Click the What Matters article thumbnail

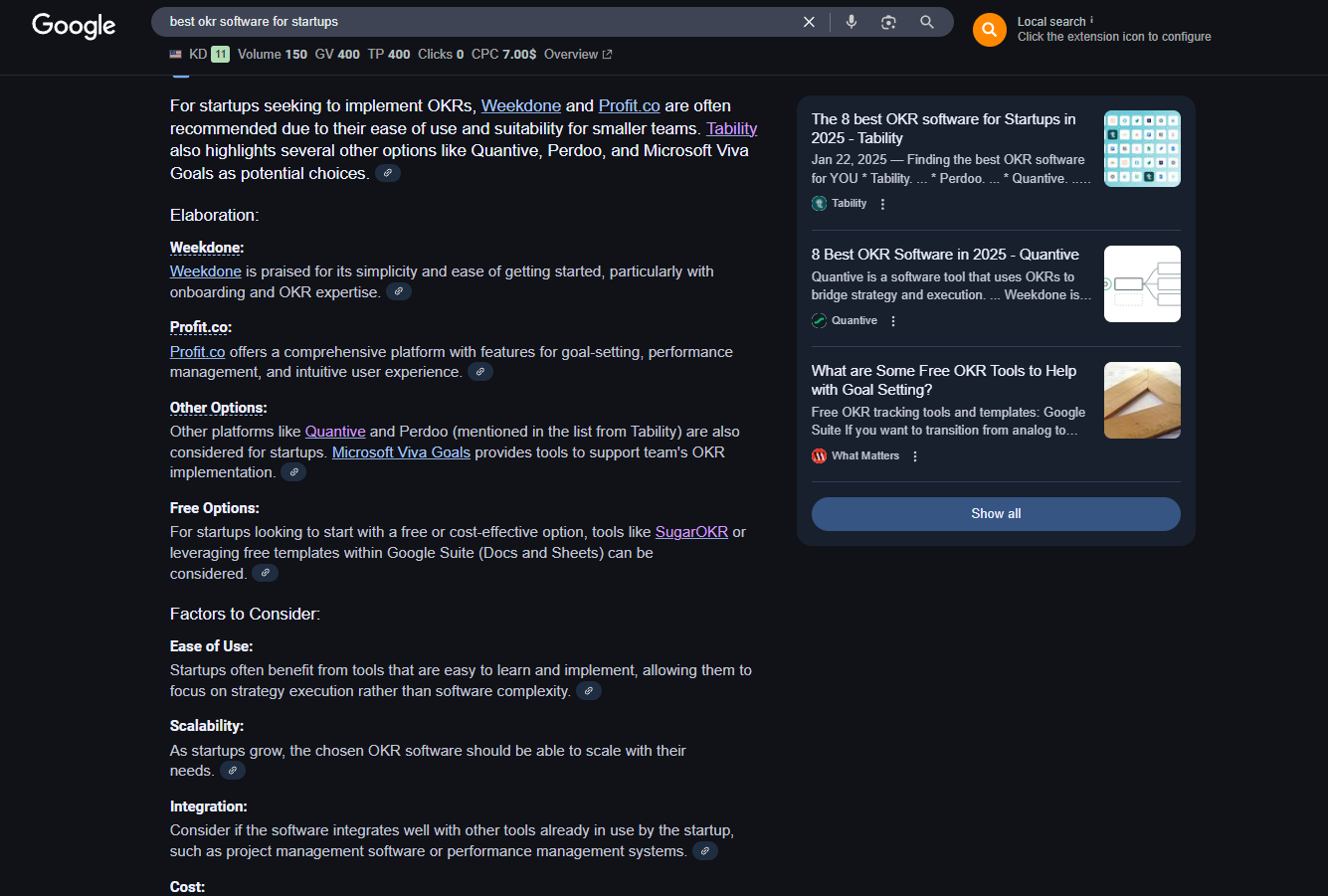click(1142, 400)
